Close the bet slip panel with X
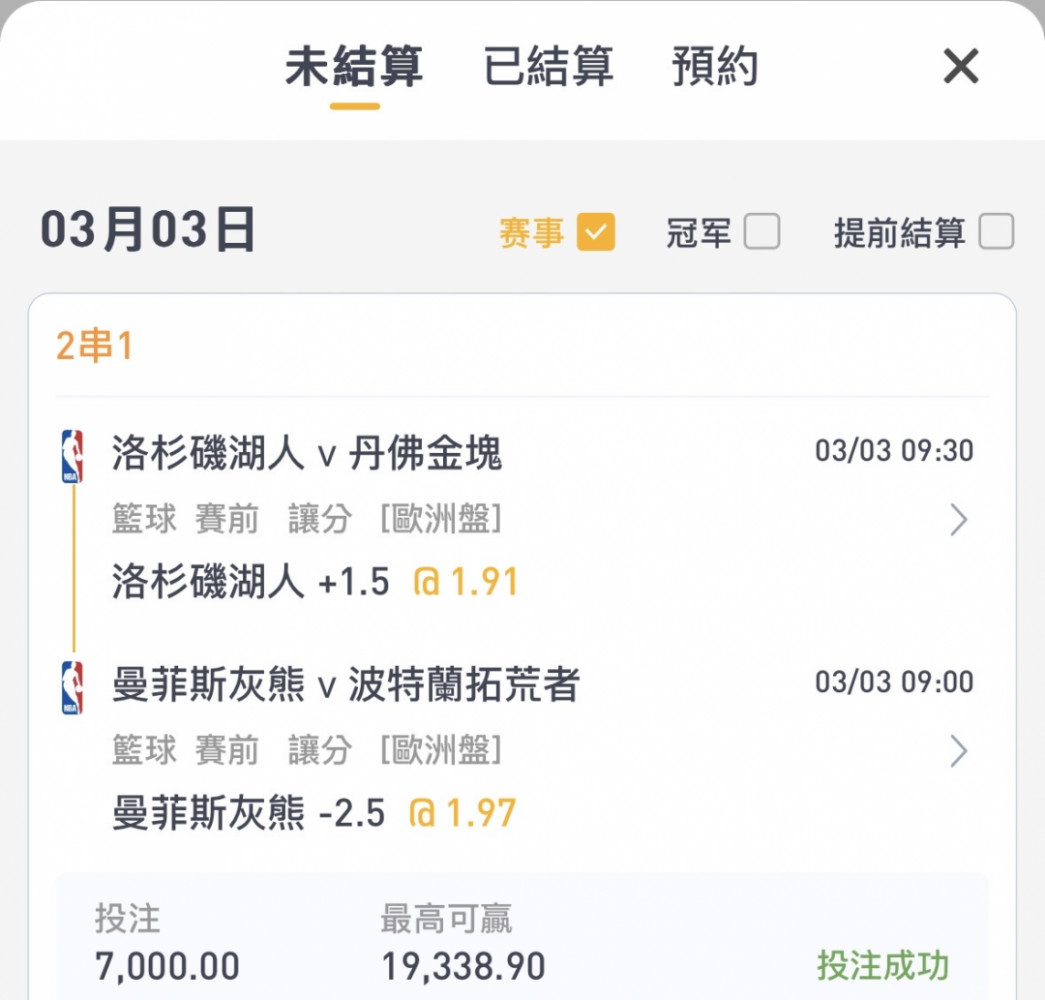The height and width of the screenshot is (1000, 1045). click(961, 66)
